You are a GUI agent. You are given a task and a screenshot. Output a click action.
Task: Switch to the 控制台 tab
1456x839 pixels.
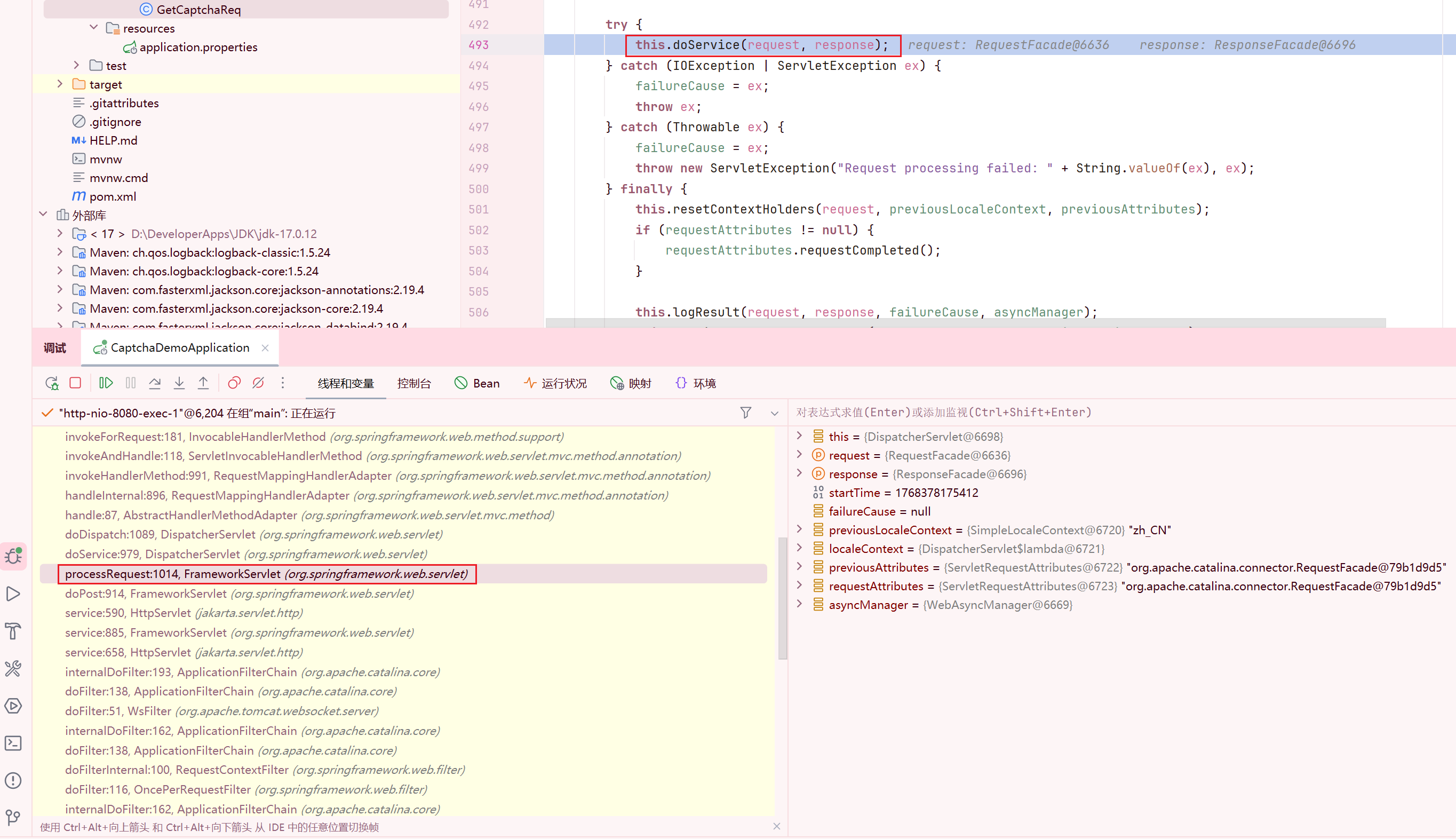[413, 384]
